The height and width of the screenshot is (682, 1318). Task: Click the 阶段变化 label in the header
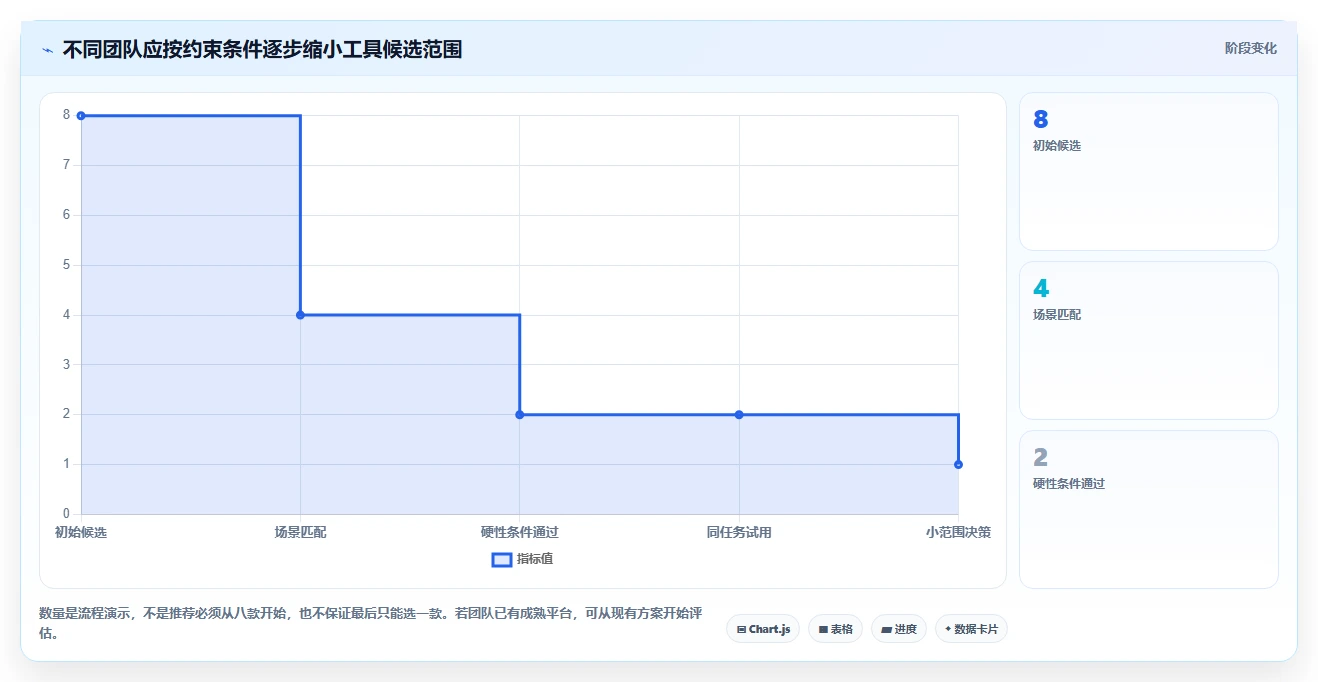point(1250,48)
